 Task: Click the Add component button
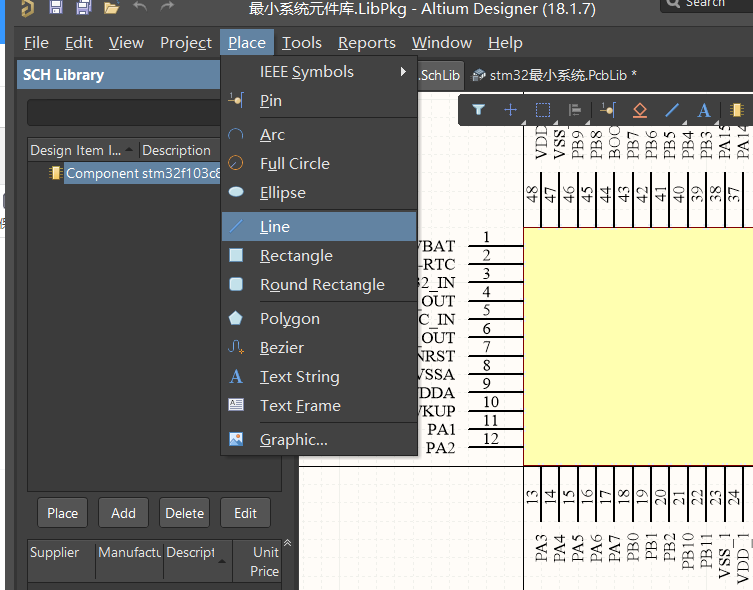123,513
